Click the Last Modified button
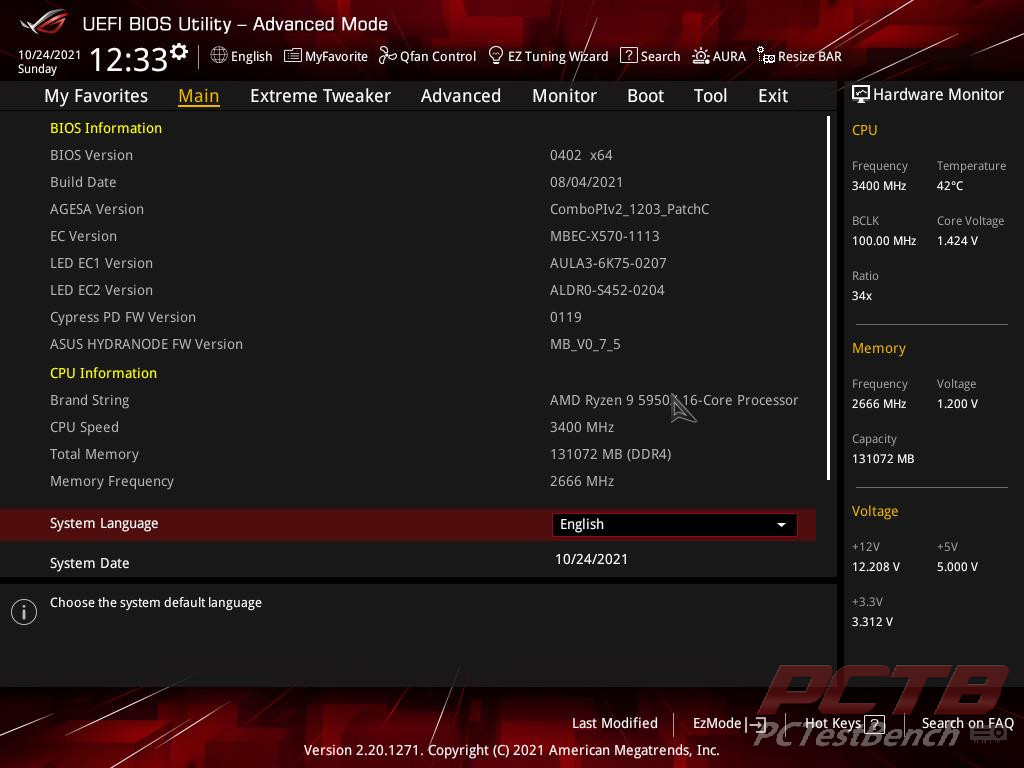Screen dimensions: 1024x768 click(x=614, y=723)
